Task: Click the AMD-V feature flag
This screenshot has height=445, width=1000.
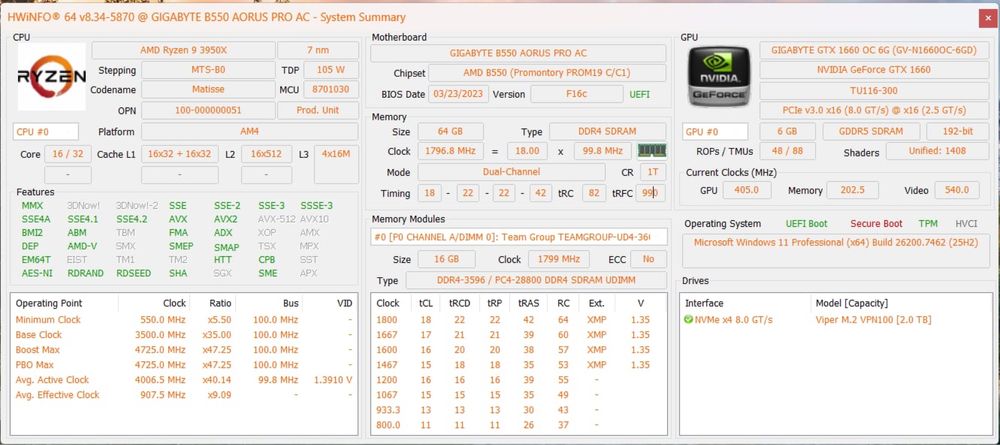Action: 82,246
